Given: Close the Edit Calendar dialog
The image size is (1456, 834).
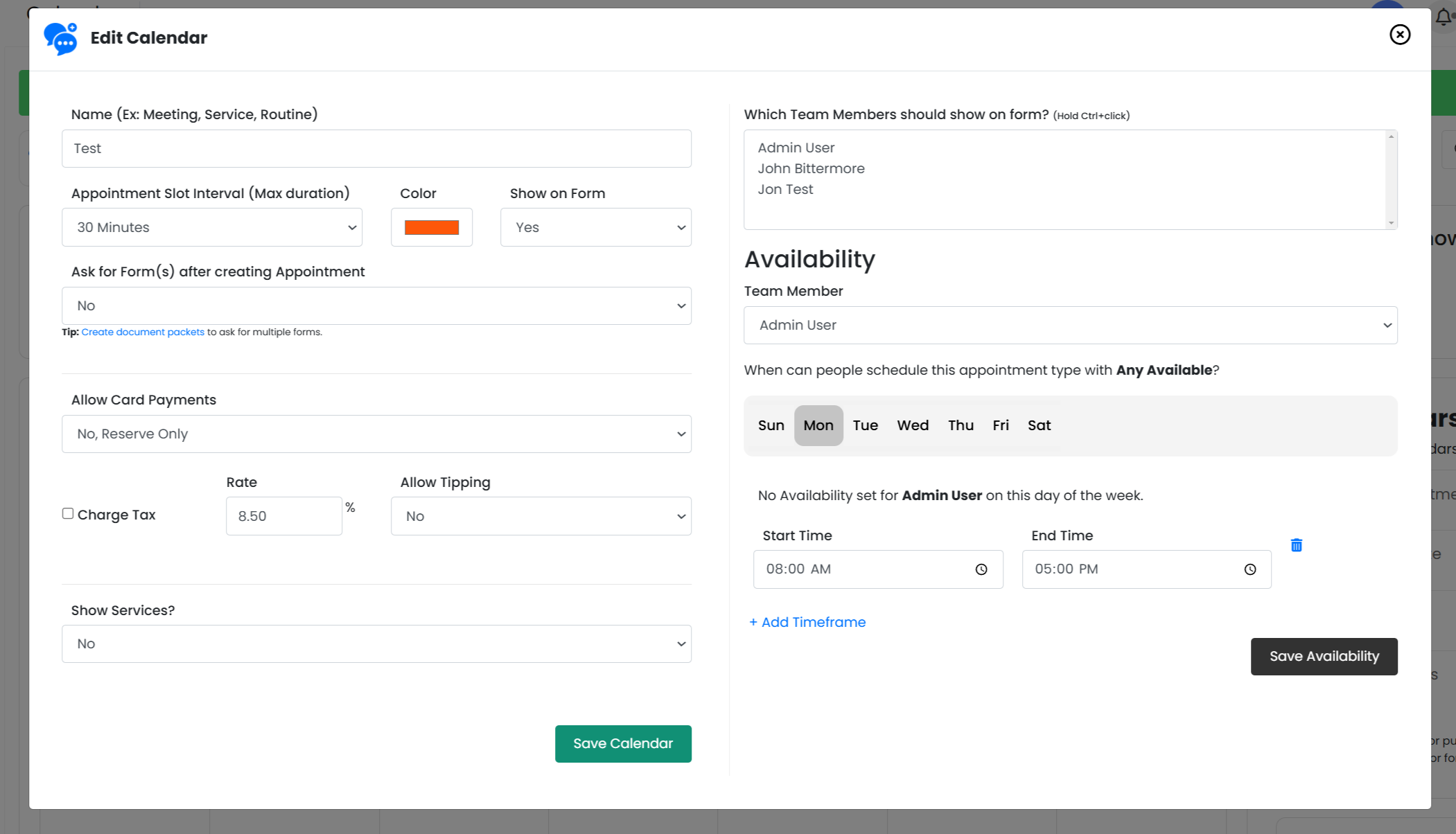Looking at the screenshot, I should click(x=1399, y=35).
